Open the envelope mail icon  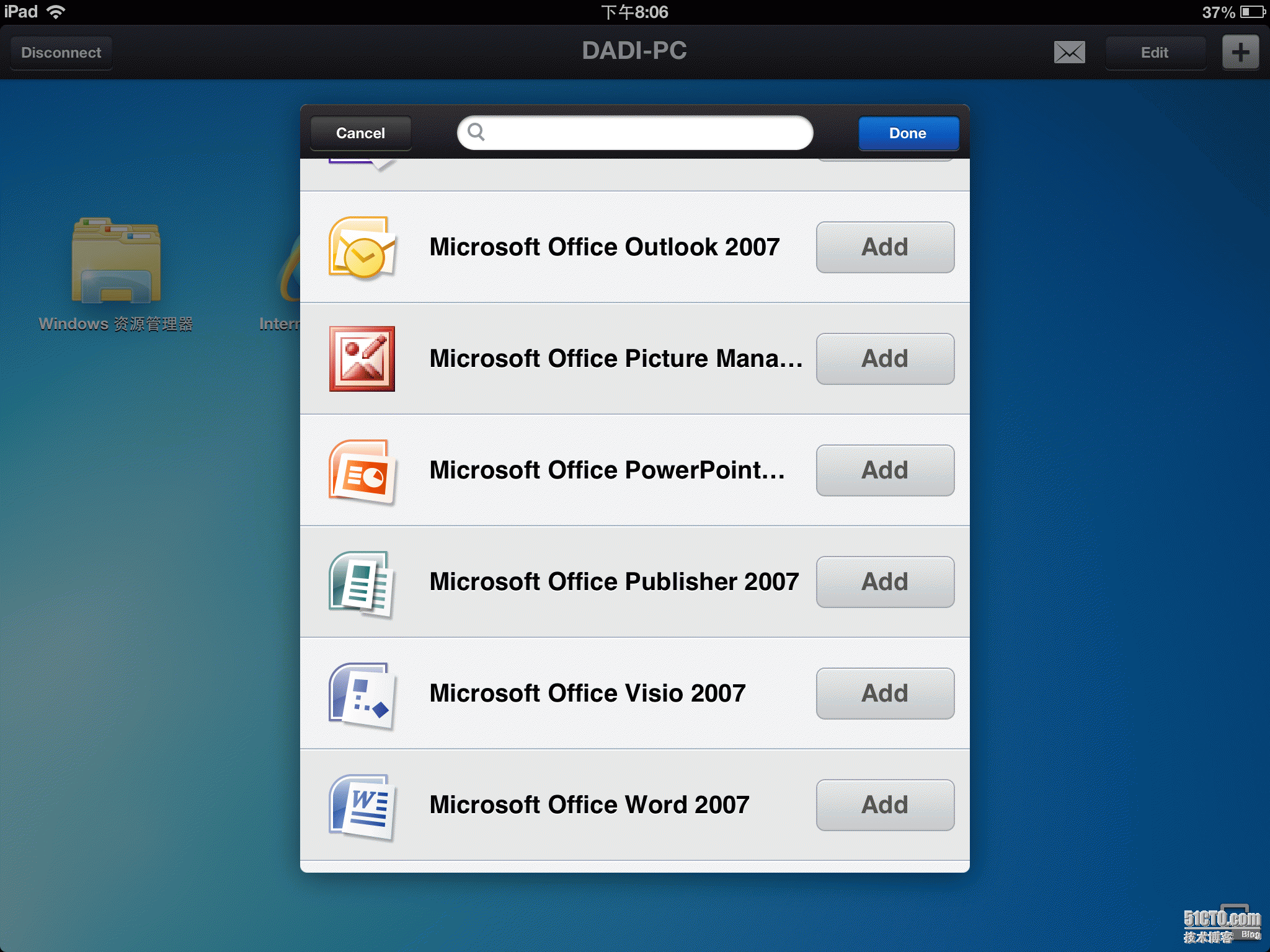tap(1069, 53)
